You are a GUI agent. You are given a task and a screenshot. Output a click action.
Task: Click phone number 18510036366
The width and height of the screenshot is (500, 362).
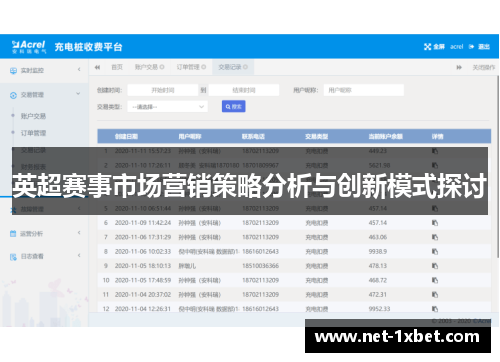pos(260,266)
